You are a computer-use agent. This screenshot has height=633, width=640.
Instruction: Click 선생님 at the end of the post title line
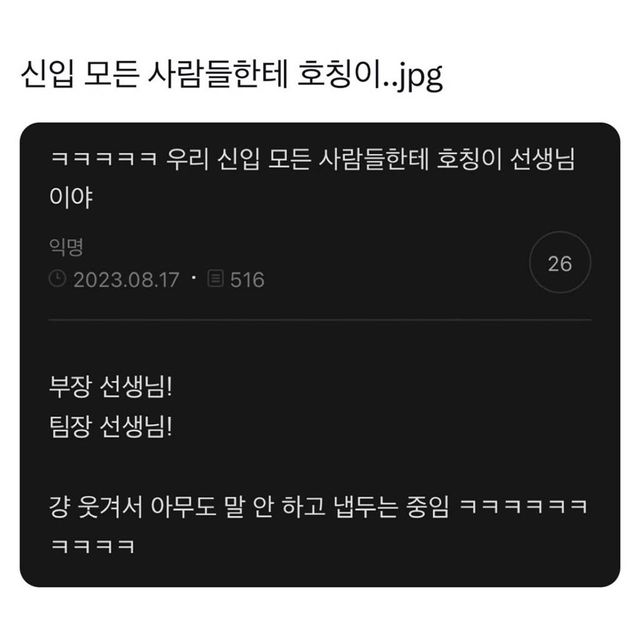542,158
